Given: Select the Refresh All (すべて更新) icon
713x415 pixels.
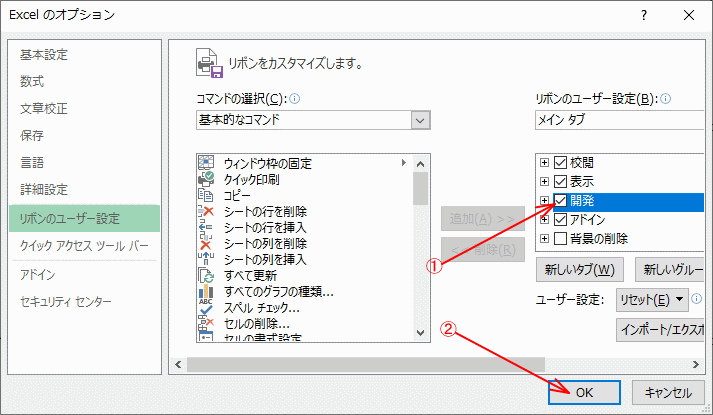Looking at the screenshot, I should [207, 275].
